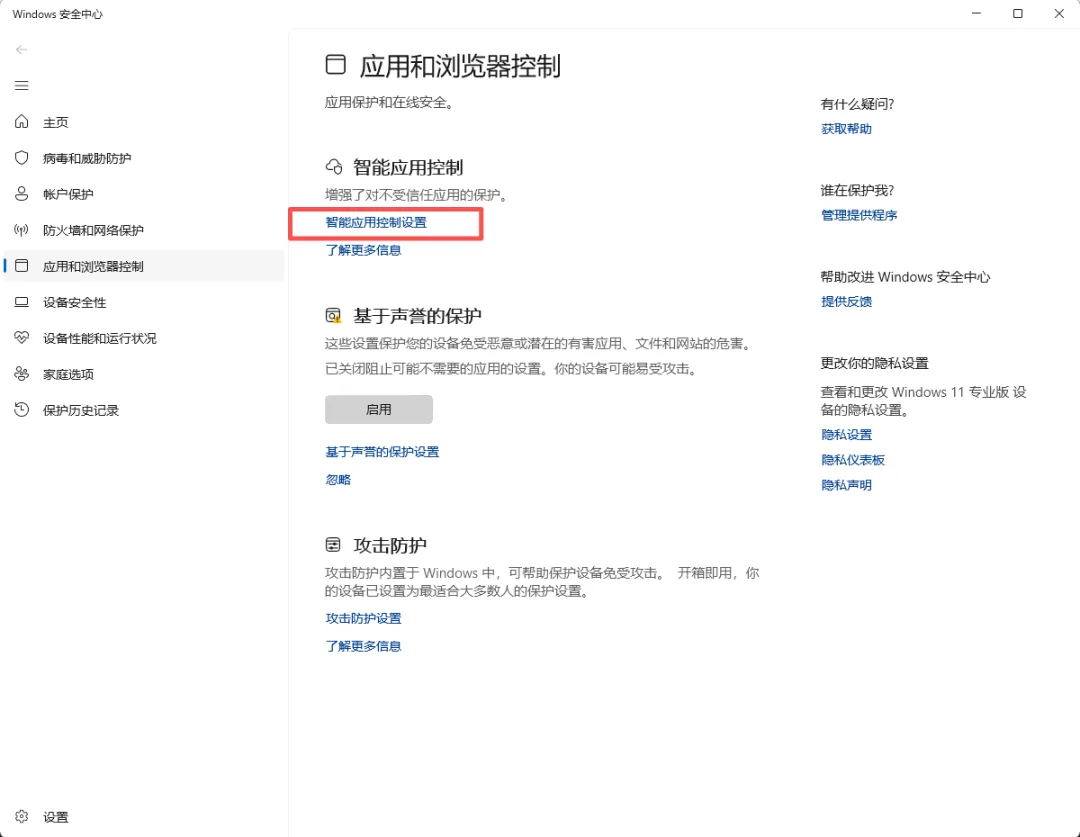Click the cloud icon next to 智能应用控制
Viewport: 1080px width, 837px height.
(x=334, y=167)
